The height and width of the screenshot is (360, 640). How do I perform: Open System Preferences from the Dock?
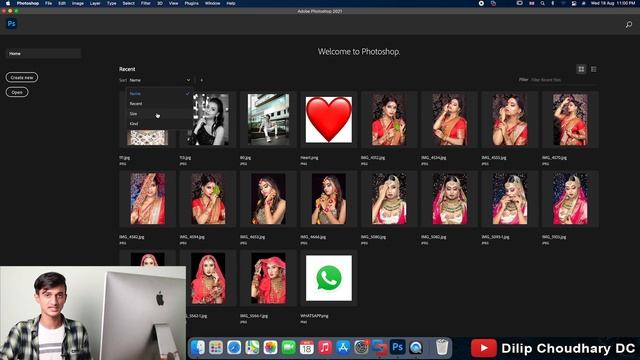point(361,348)
